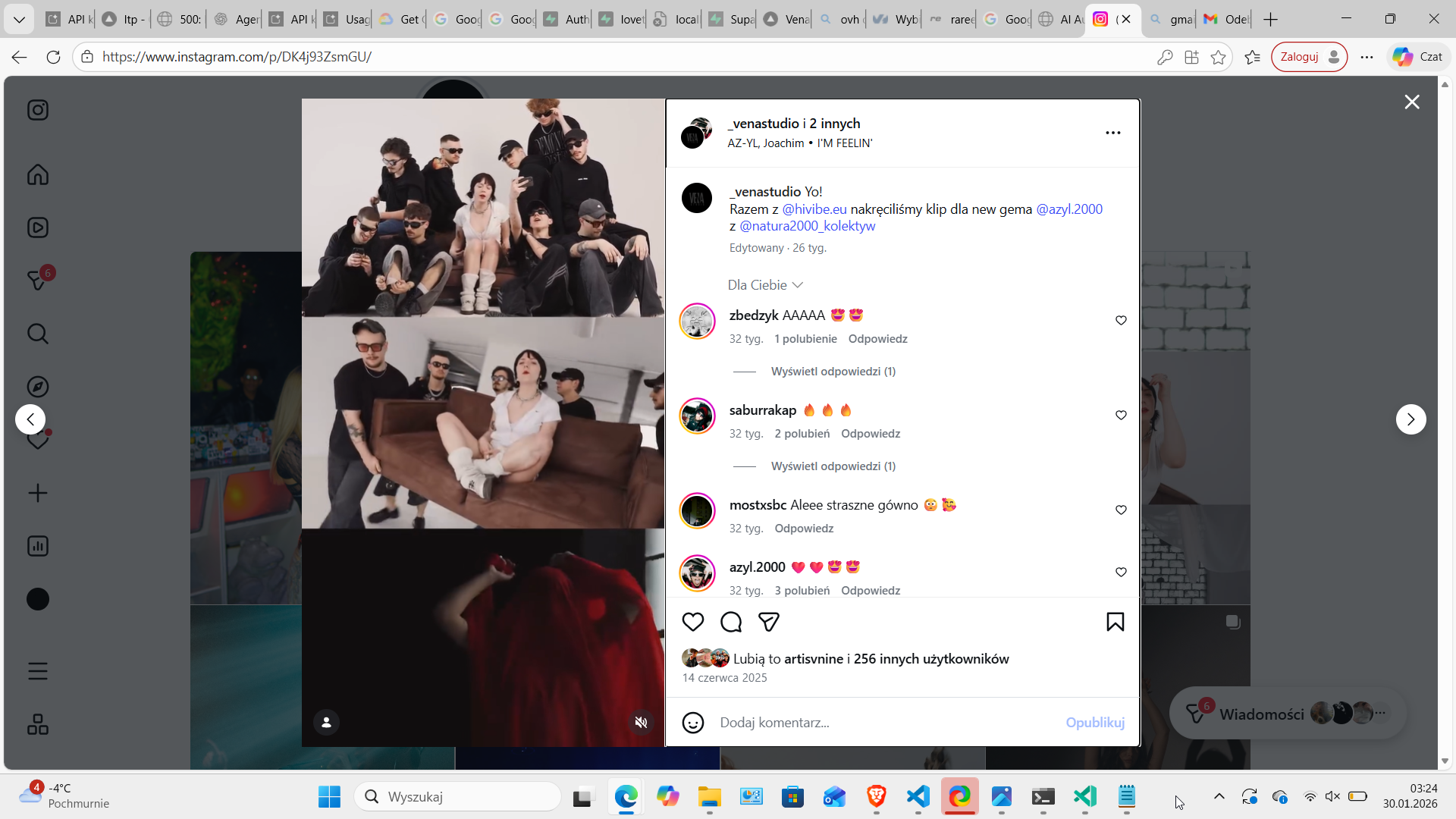Show replies under saburrakap's comment
The height and width of the screenshot is (819, 1456).
coord(833,466)
